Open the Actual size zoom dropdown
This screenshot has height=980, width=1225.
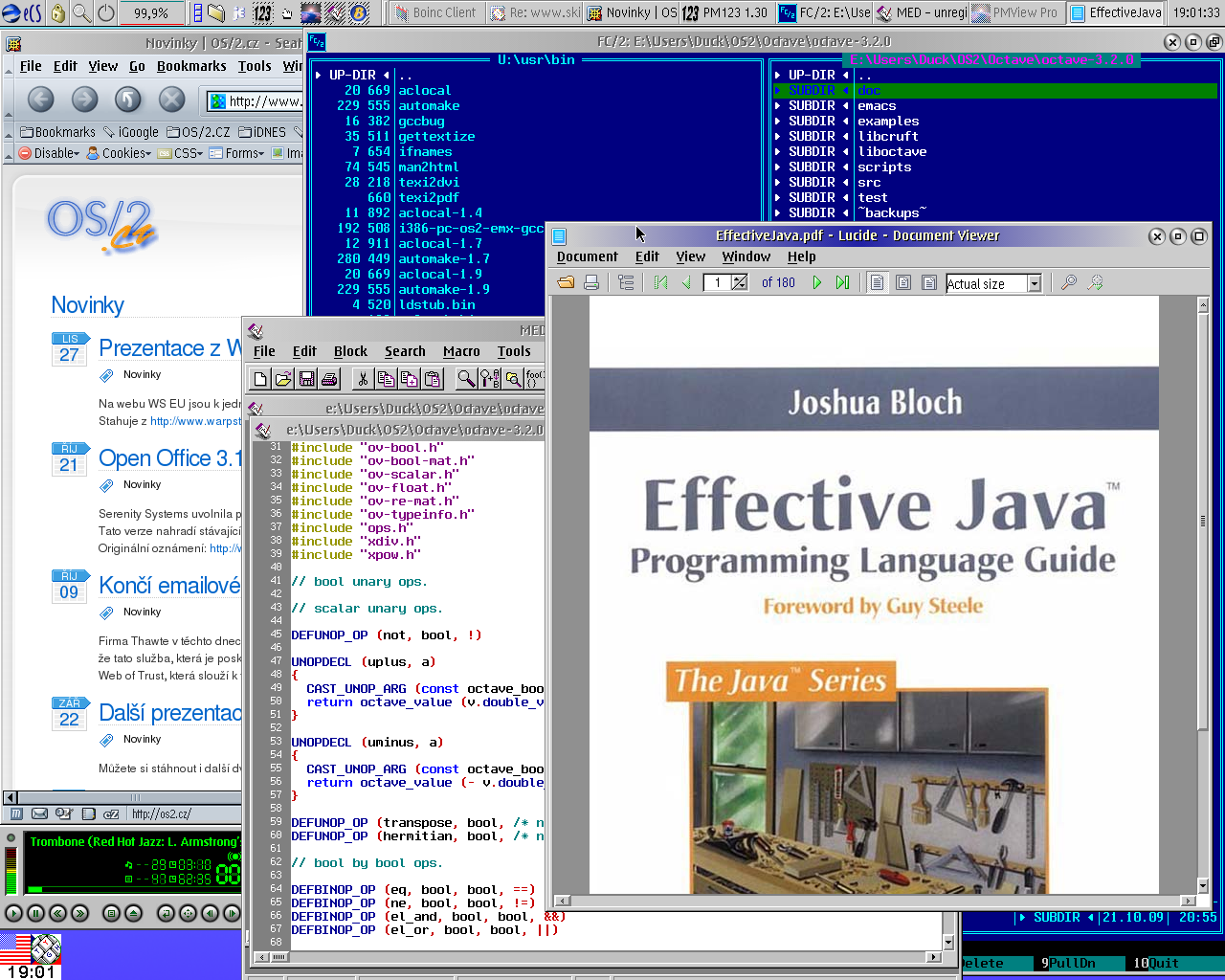[1035, 283]
